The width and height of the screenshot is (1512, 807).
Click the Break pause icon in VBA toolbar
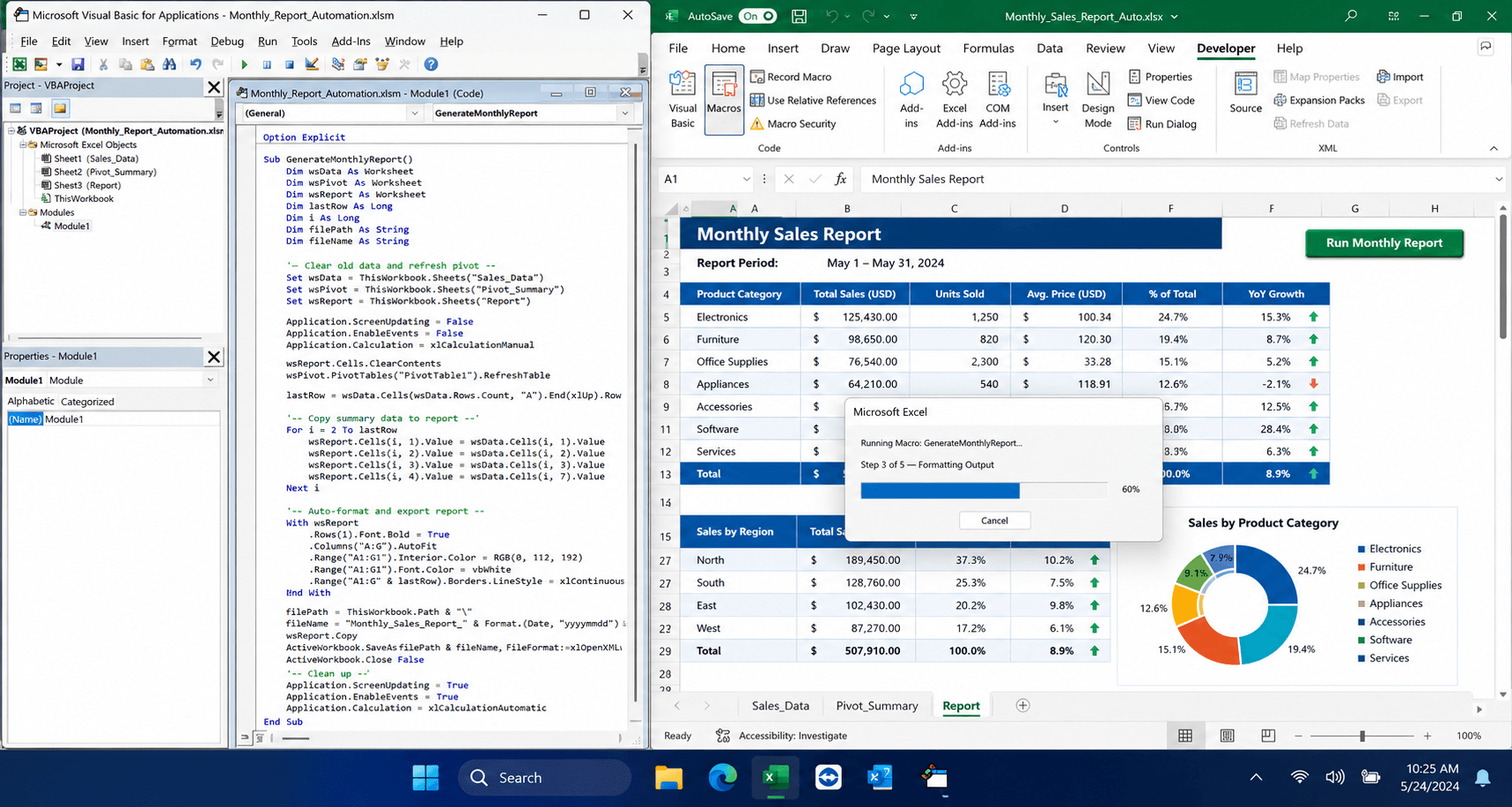click(267, 64)
